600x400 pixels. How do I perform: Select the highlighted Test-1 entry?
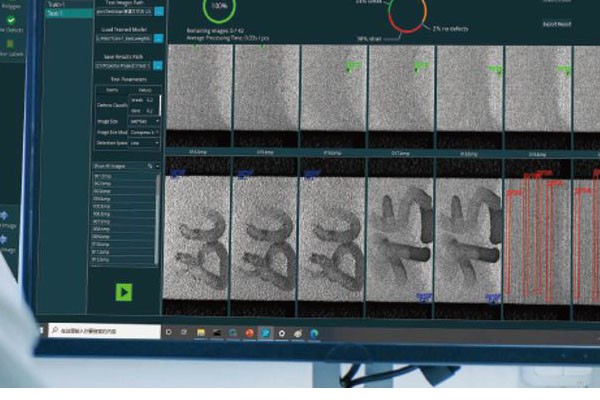(69, 13)
